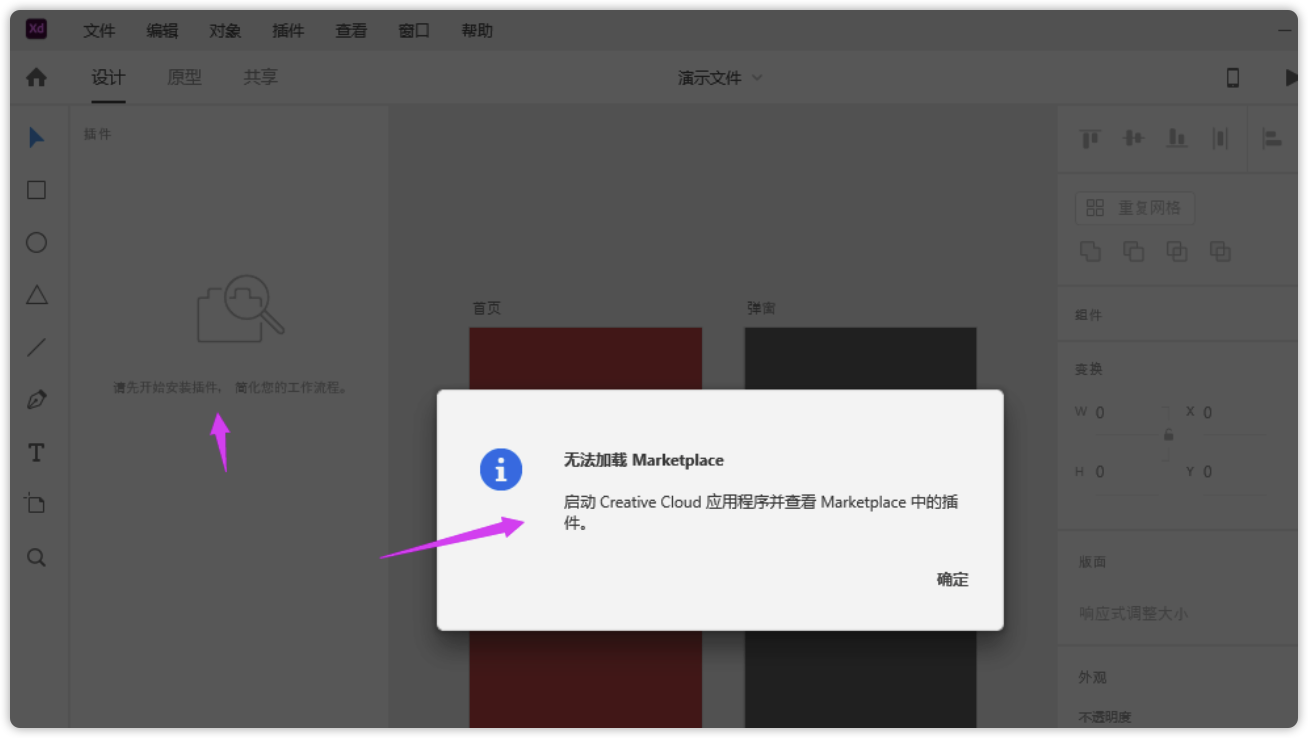Toggle the aspect ratio lock

[1168, 435]
